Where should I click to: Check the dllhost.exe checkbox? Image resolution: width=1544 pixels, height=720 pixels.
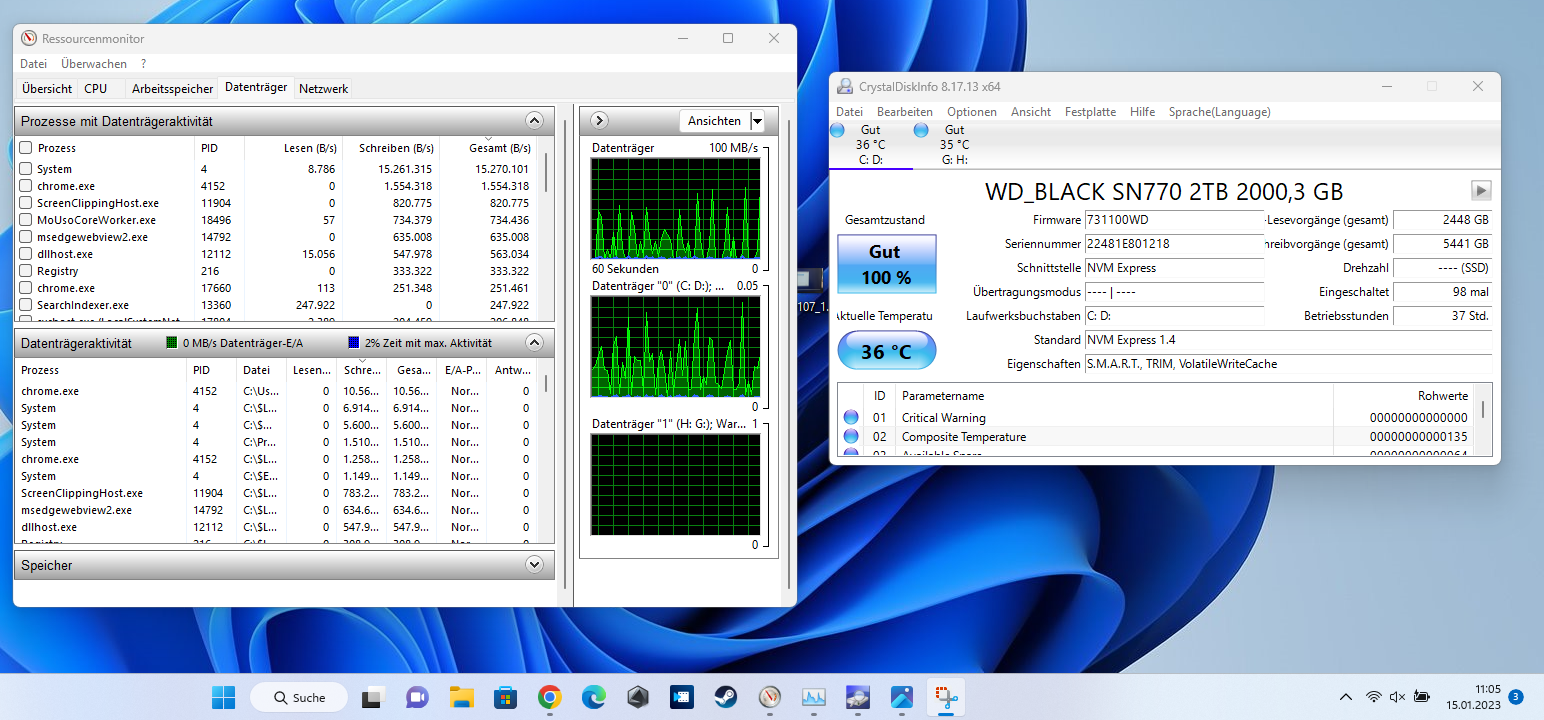(x=26, y=254)
